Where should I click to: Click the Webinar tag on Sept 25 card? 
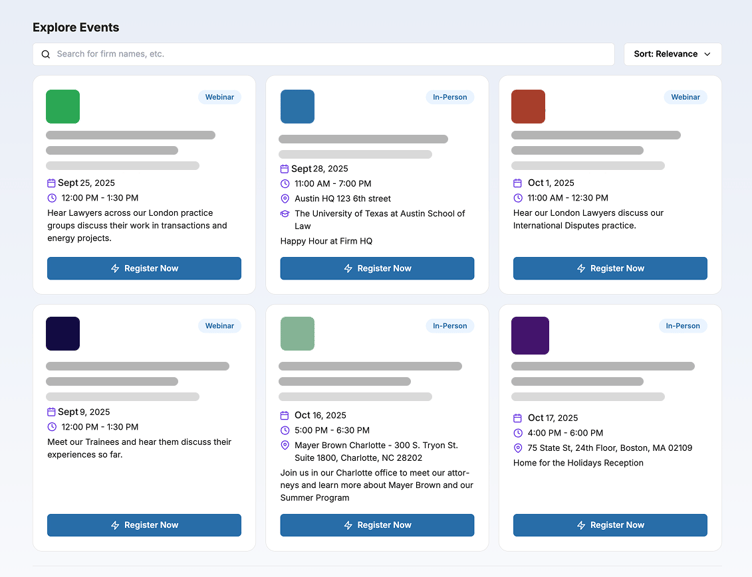click(219, 97)
